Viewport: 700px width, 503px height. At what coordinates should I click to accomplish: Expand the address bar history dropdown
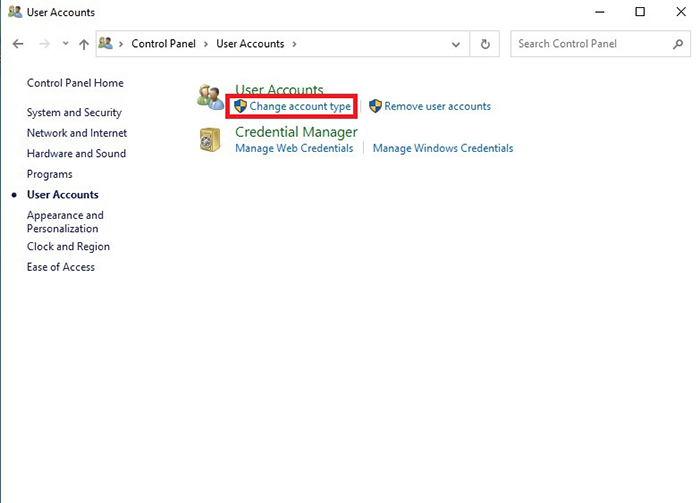click(x=456, y=44)
